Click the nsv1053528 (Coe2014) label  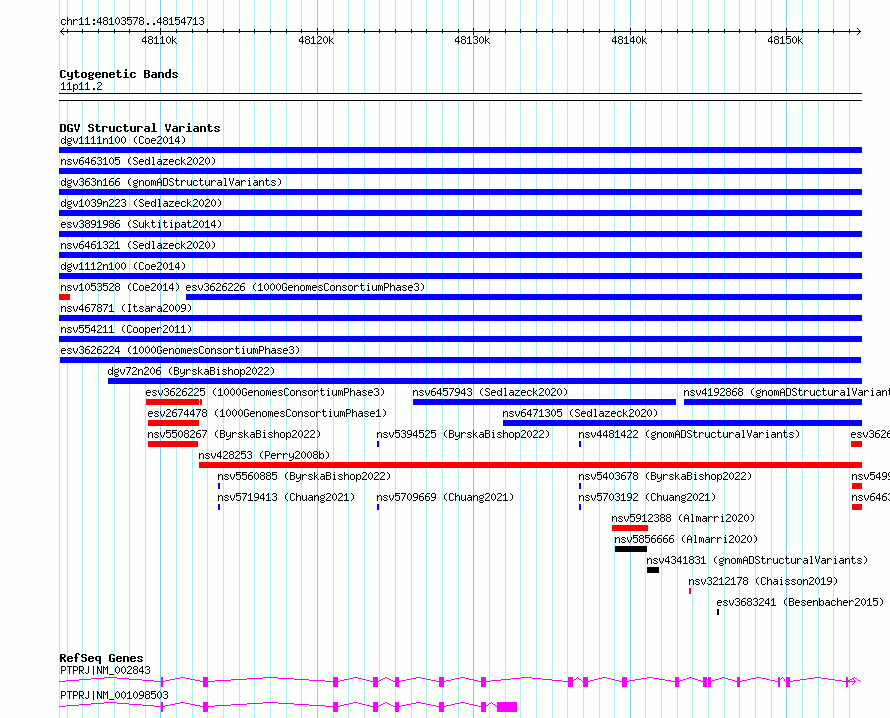(x=120, y=287)
